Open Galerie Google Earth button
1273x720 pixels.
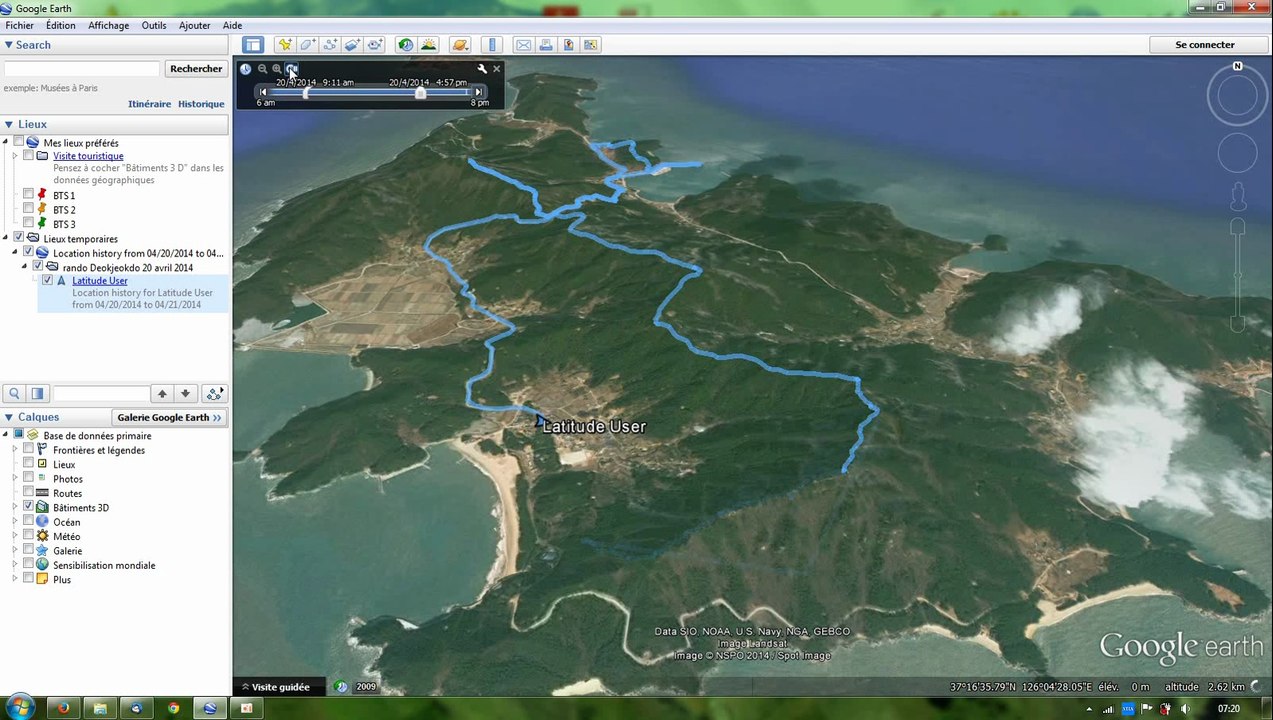(169, 417)
